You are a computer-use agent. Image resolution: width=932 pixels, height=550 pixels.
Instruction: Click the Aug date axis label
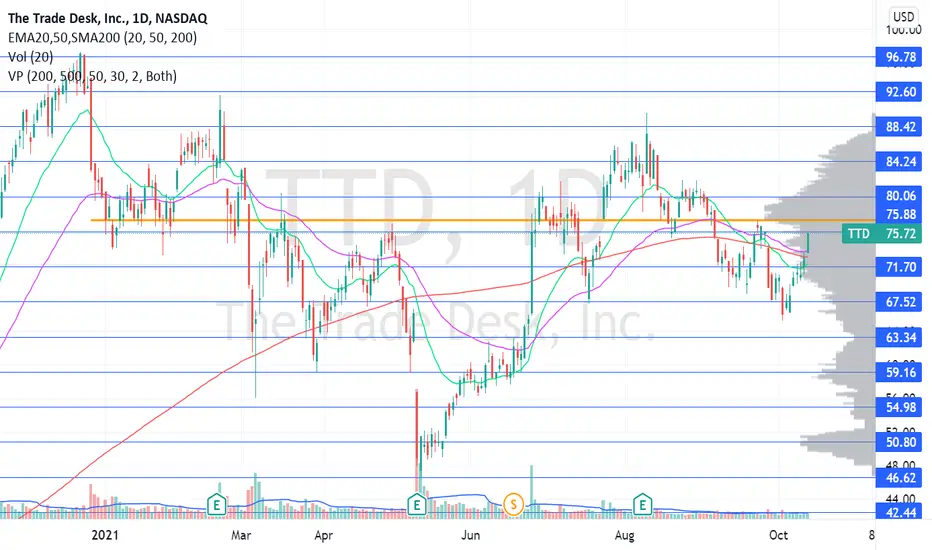pyautogui.click(x=624, y=535)
